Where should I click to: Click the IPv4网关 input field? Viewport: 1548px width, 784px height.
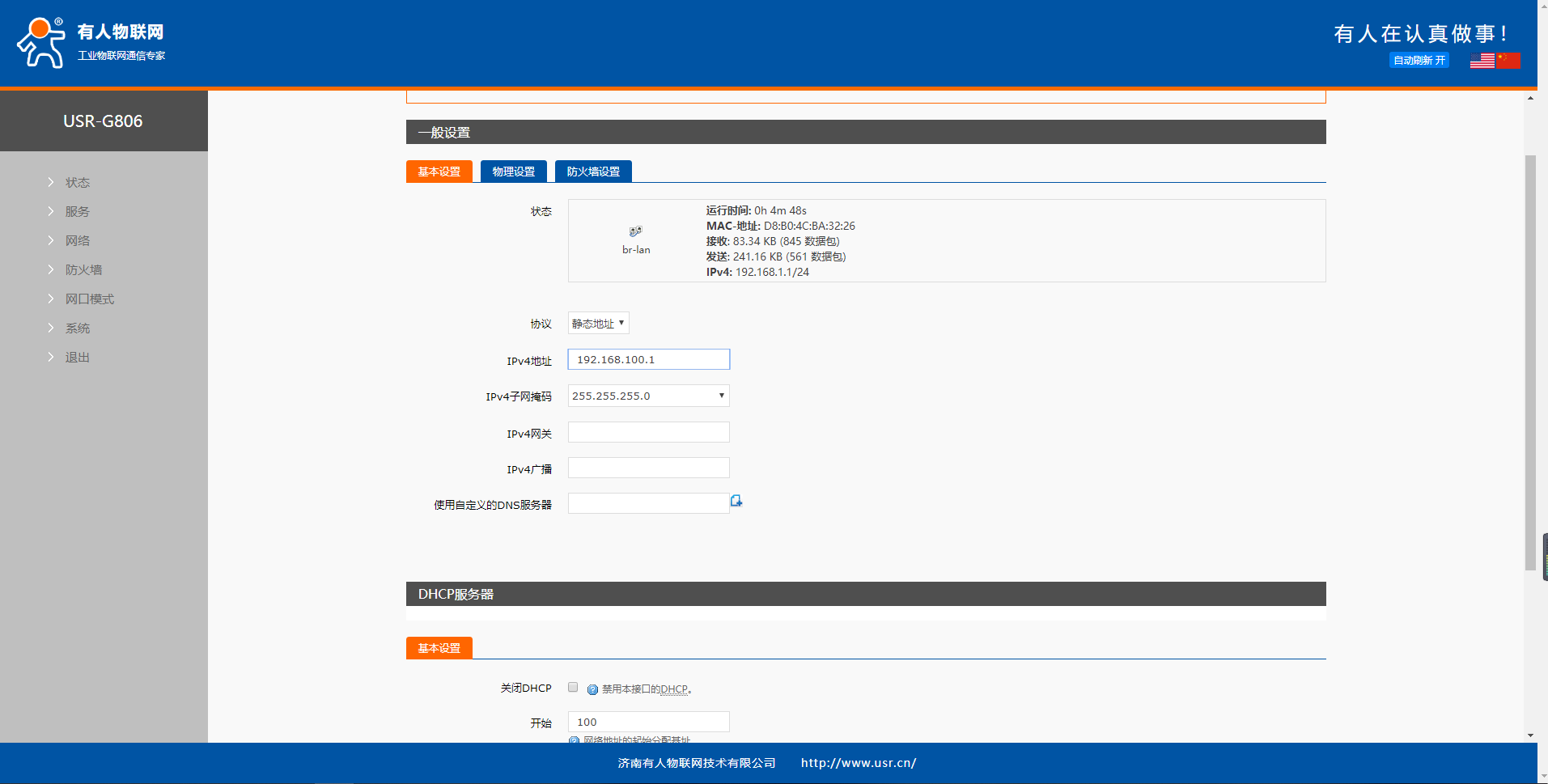pos(648,433)
